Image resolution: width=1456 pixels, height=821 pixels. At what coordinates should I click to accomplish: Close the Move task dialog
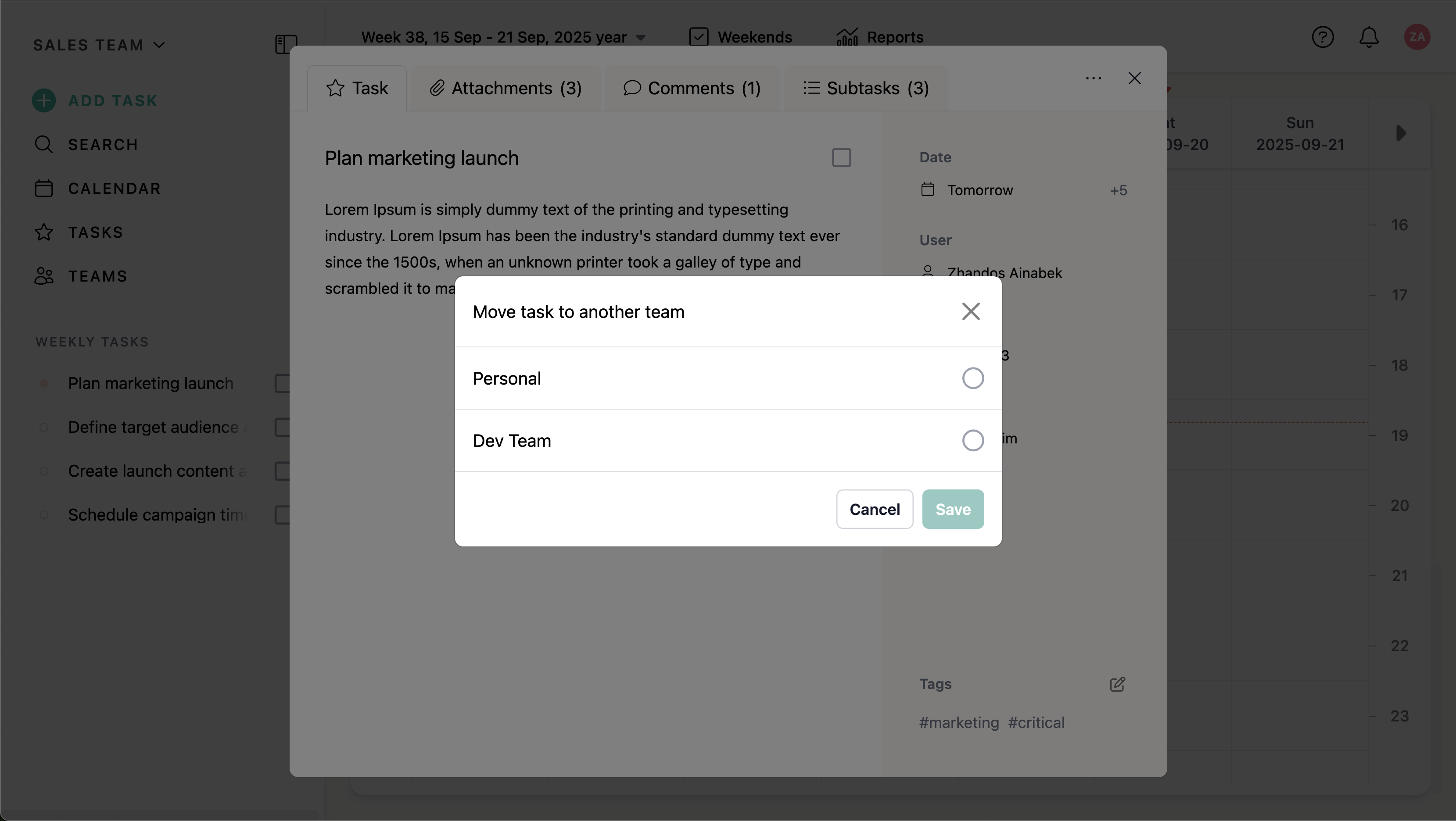click(971, 311)
